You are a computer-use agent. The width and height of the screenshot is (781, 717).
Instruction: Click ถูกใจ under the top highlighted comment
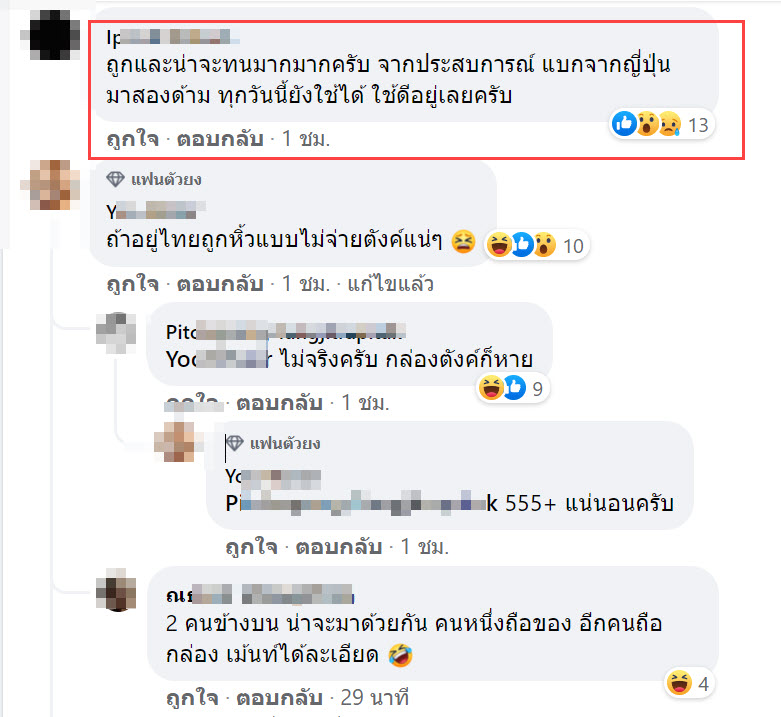click(132, 138)
